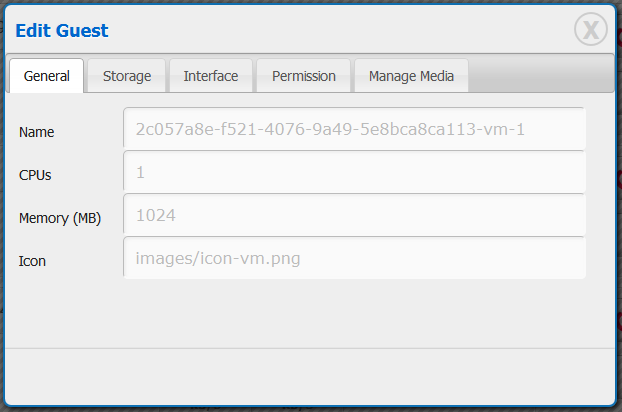Switch to the General tab

click(46, 76)
